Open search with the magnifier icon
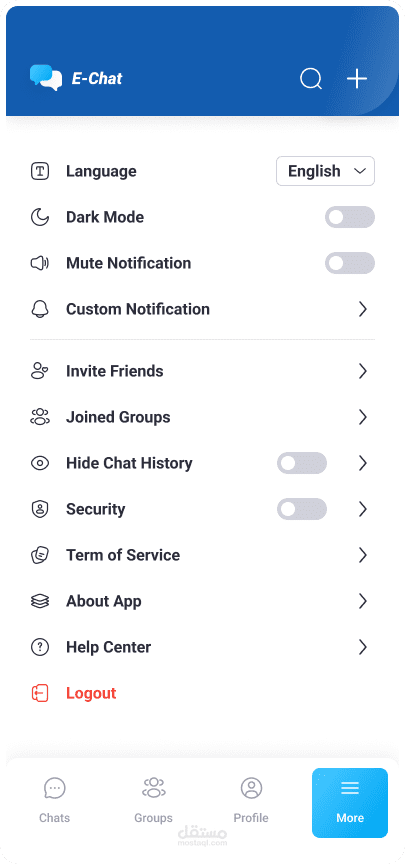Screen dimensions: 405x864 [x=311, y=79]
